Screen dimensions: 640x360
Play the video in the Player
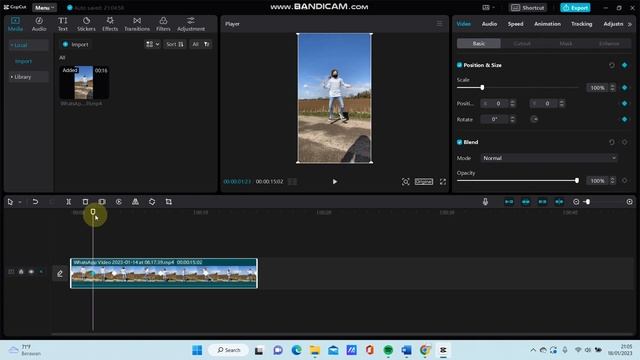pyautogui.click(x=335, y=182)
